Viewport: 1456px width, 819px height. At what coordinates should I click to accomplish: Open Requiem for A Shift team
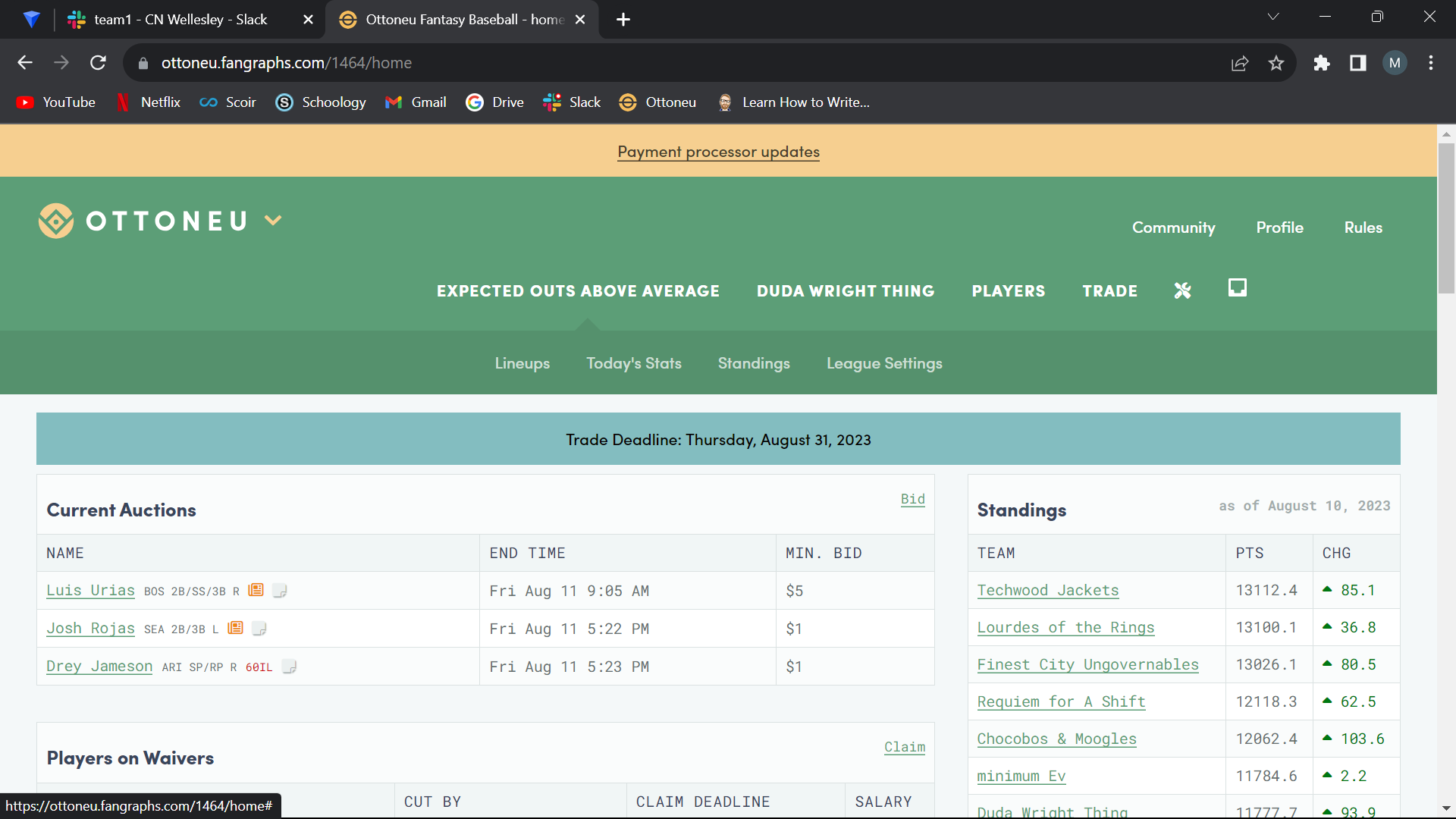[x=1061, y=701]
